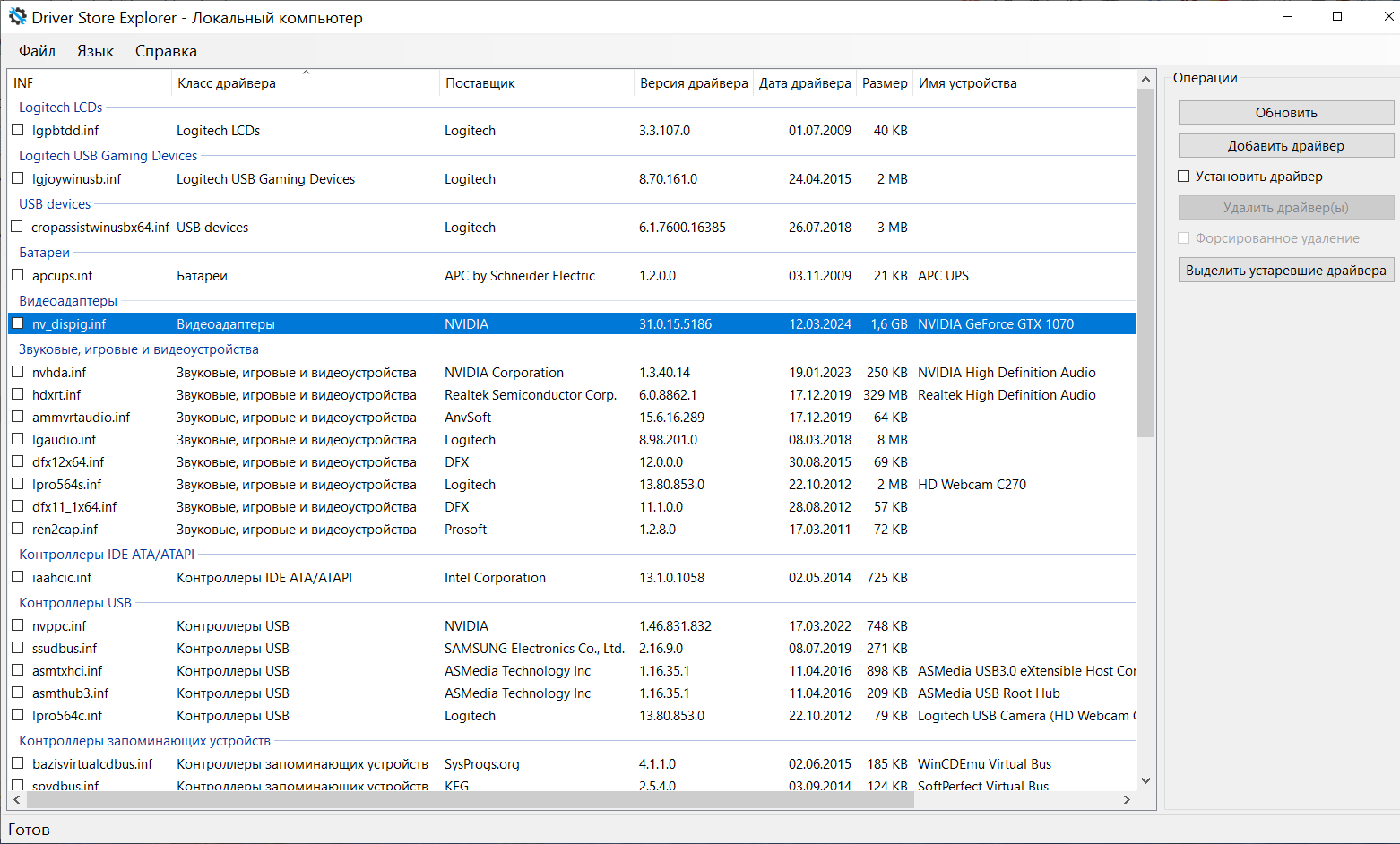Open the Справка menu

(166, 51)
